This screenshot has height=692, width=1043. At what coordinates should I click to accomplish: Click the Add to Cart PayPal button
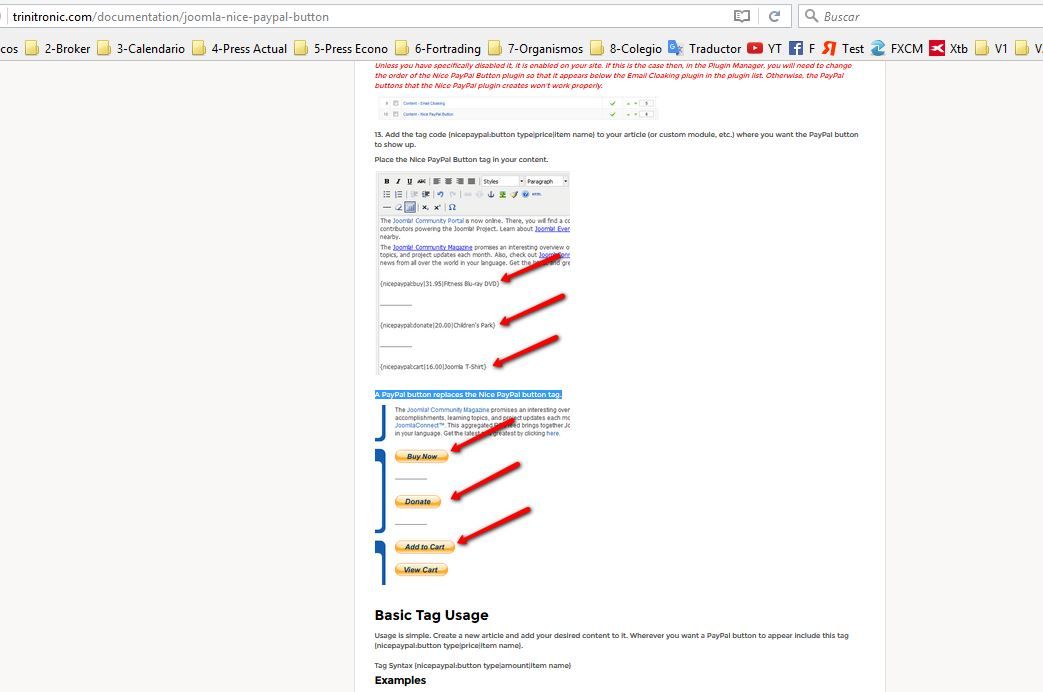click(424, 547)
